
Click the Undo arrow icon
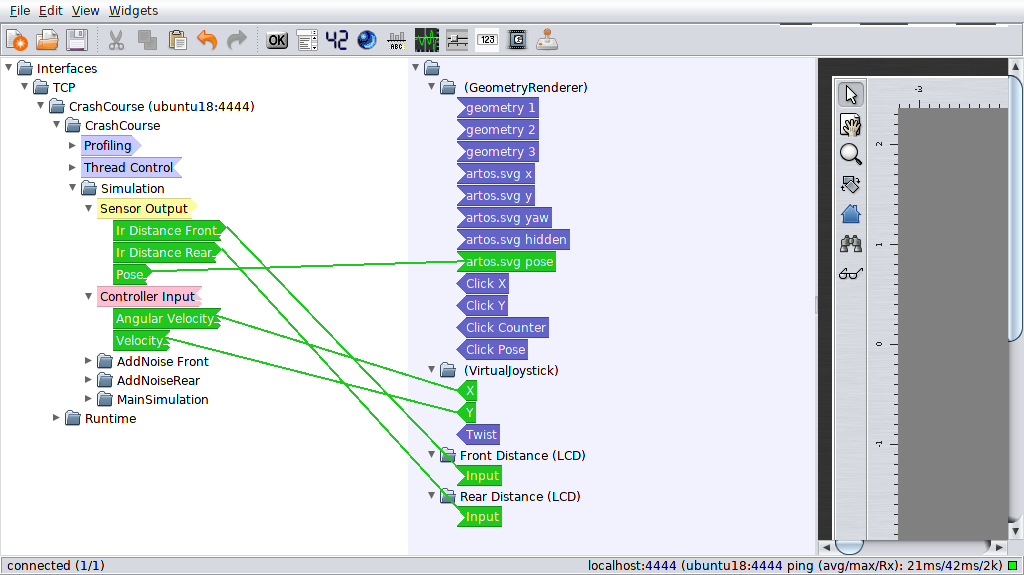[207, 41]
